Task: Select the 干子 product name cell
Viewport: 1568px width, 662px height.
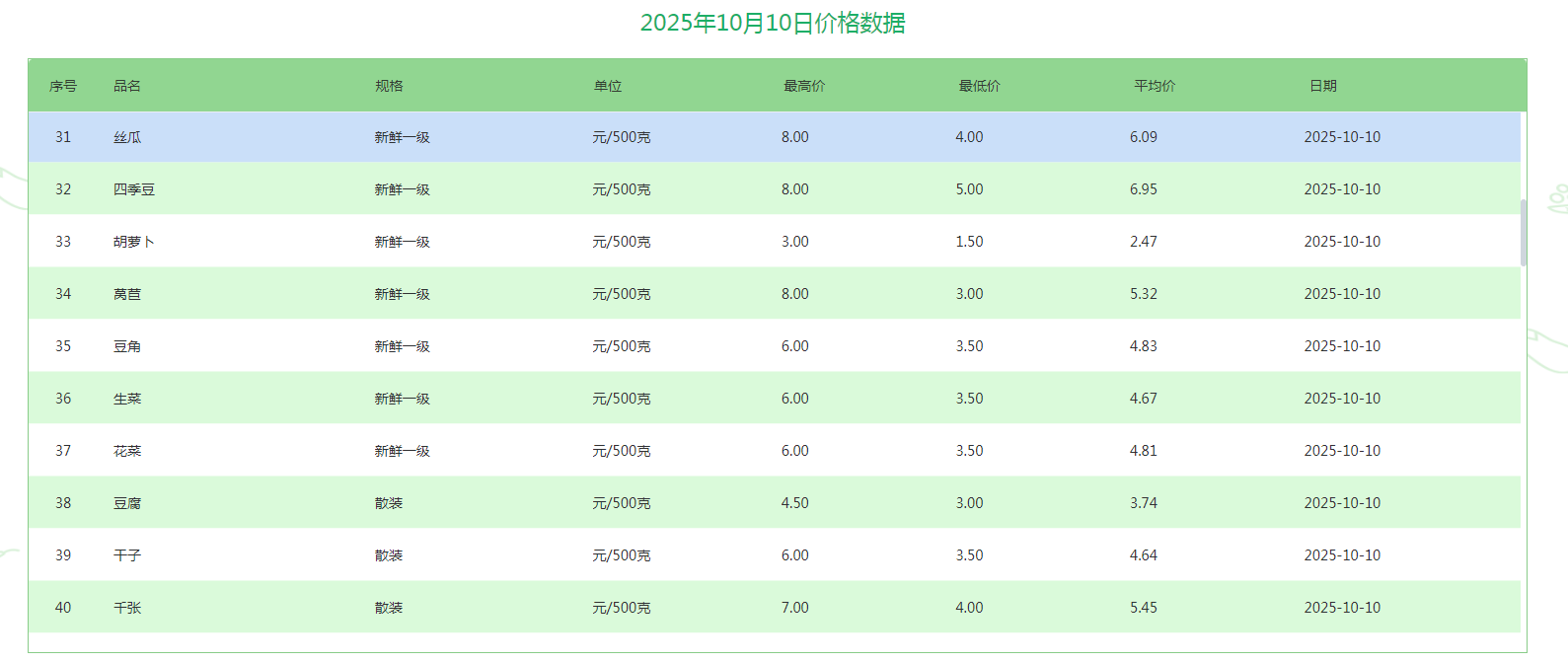Action: point(127,555)
